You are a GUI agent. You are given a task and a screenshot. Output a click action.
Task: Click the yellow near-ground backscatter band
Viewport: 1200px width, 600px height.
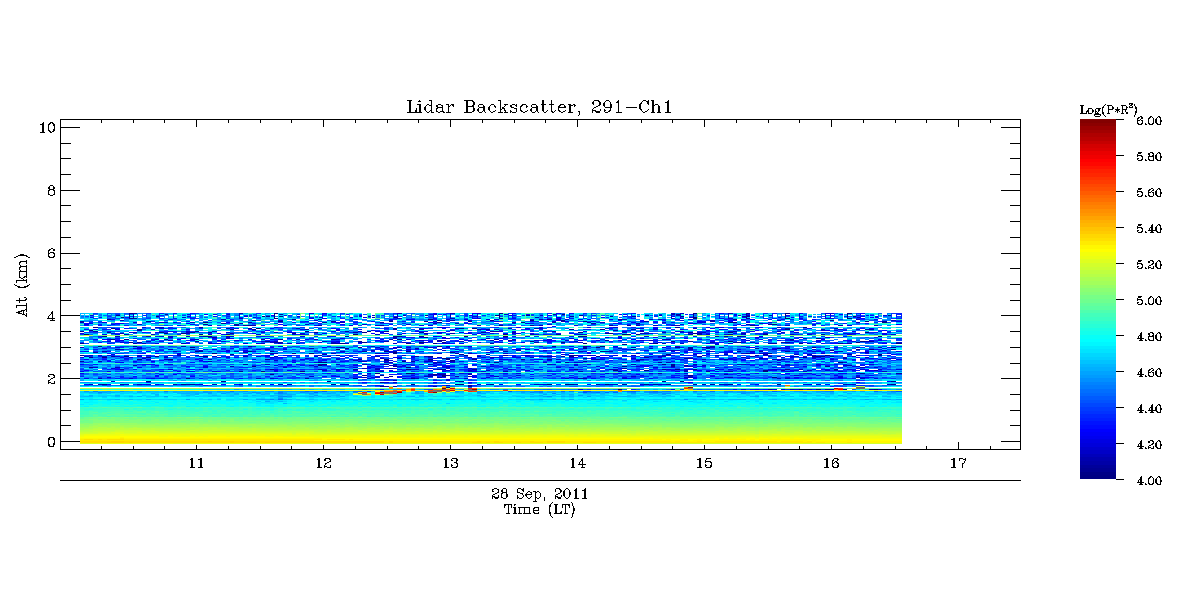pyautogui.click(x=491, y=437)
